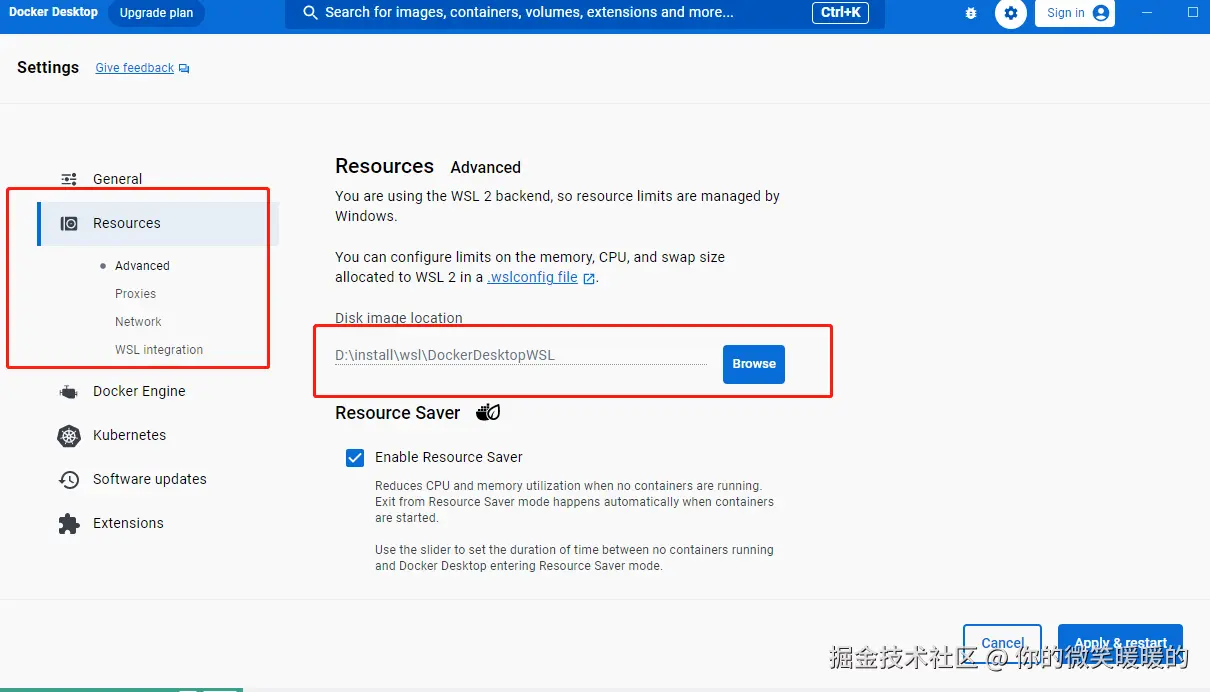This screenshot has width=1210, height=692.
Task: Open Proxies under Resources
Action: tap(135, 294)
